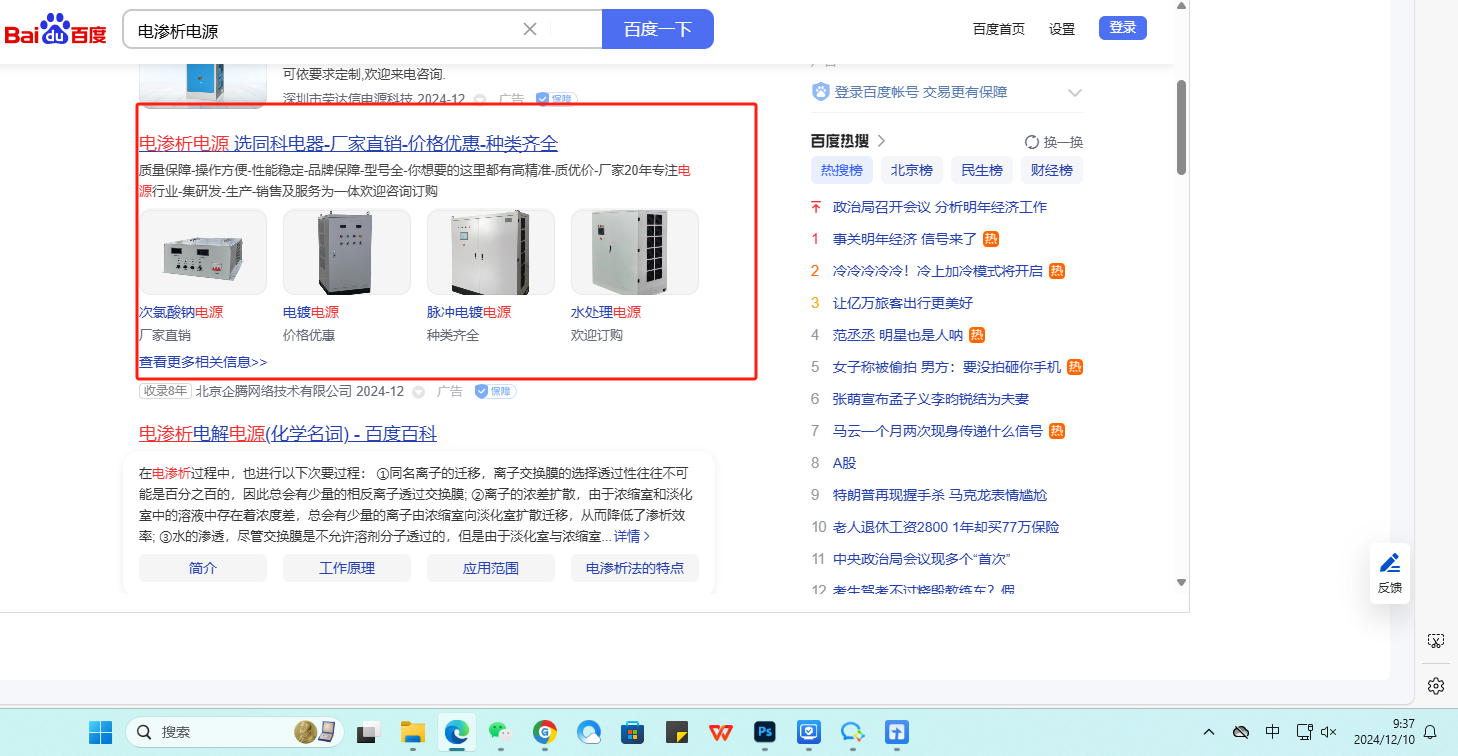Toggle the volume mute icon in system tray

click(x=1329, y=732)
